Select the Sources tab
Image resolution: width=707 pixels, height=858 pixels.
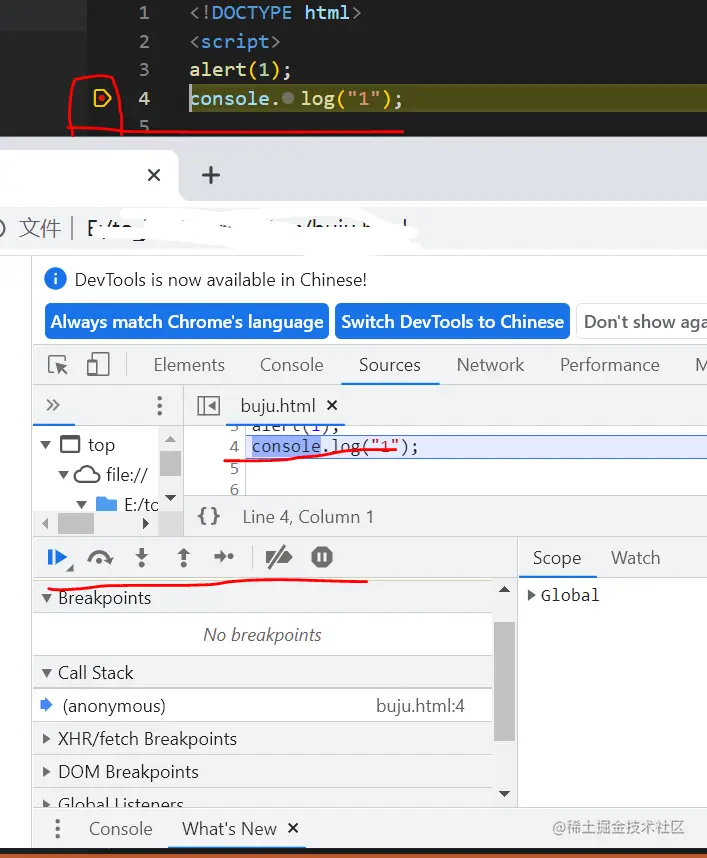(390, 365)
